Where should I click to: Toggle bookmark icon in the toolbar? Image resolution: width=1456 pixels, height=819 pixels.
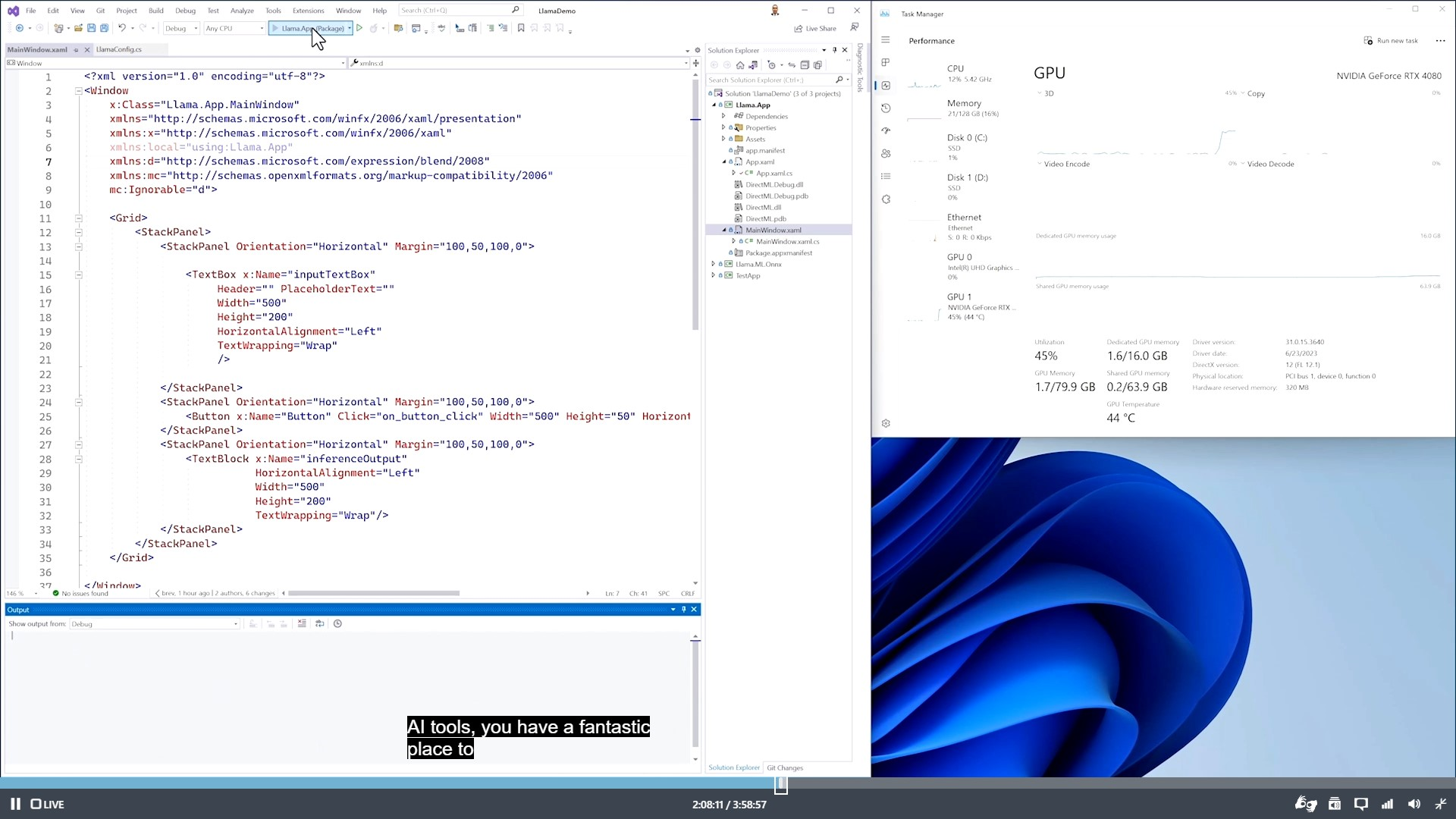[521, 28]
